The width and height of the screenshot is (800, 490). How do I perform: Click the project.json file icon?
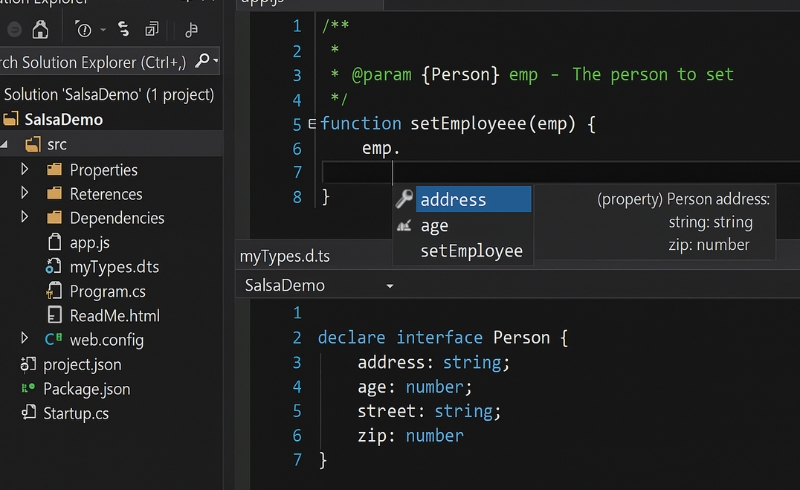tap(28, 364)
